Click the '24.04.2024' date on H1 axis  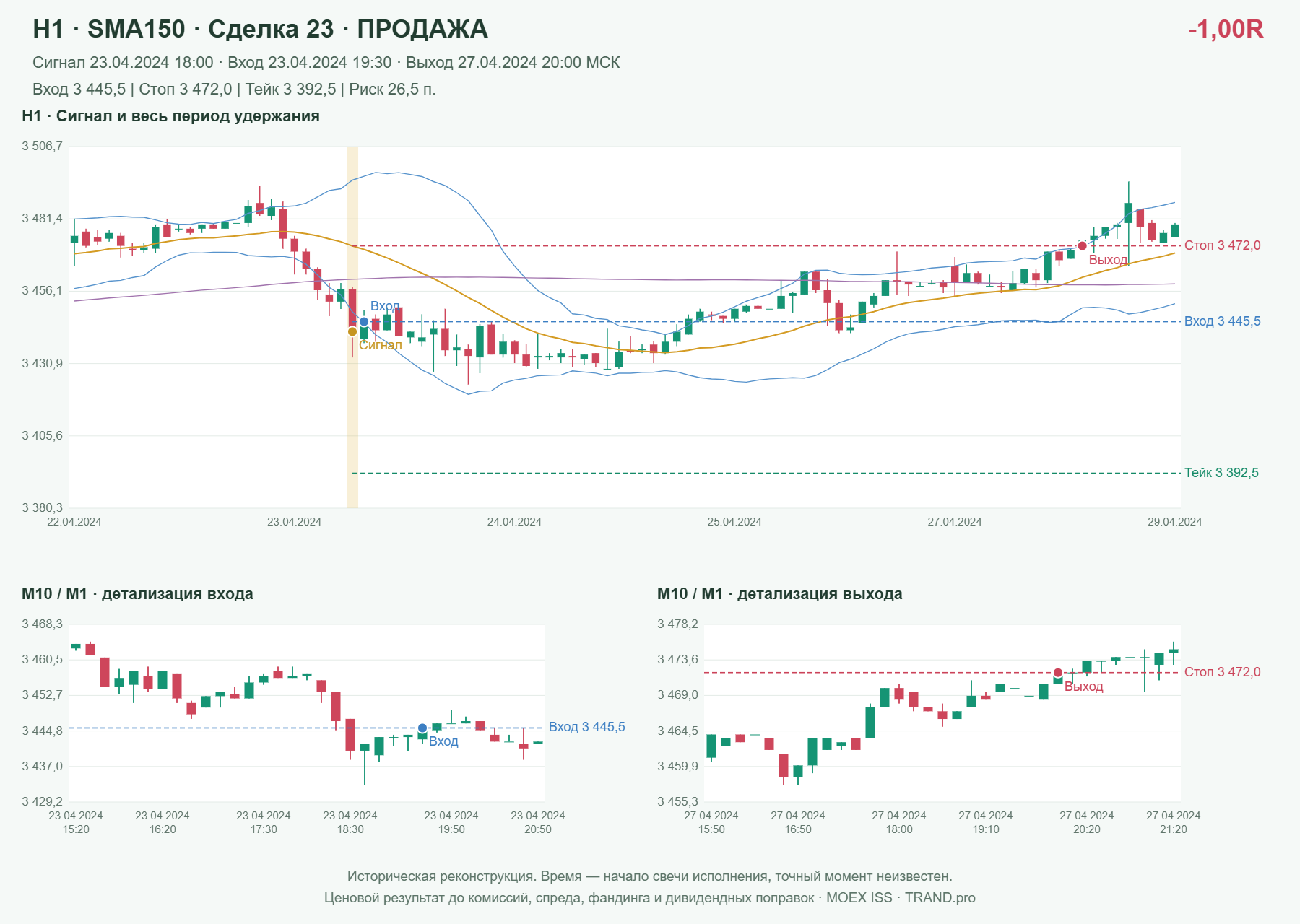pyautogui.click(x=514, y=522)
